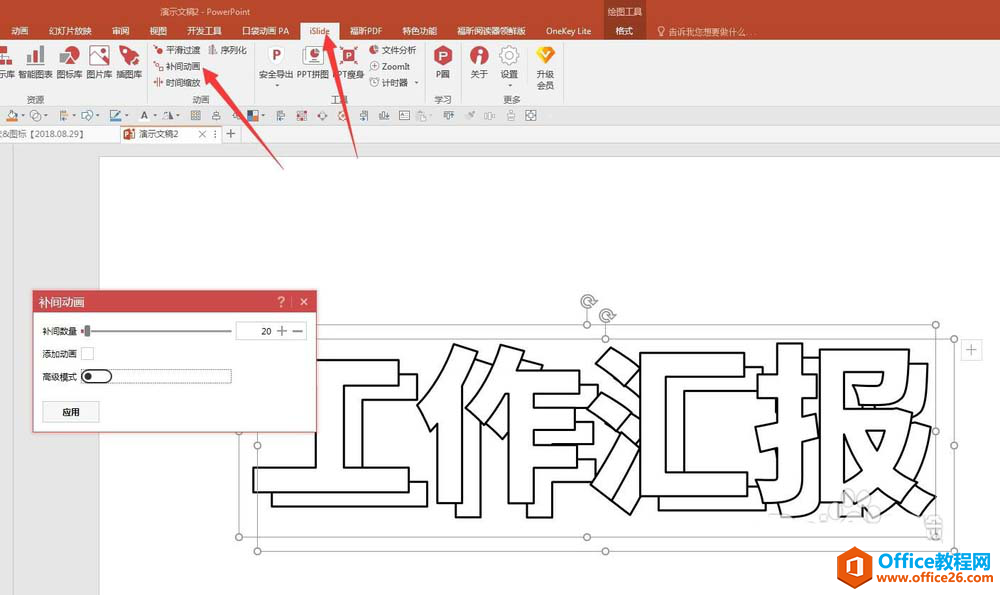Open the P圈 learning icon

click(442, 61)
